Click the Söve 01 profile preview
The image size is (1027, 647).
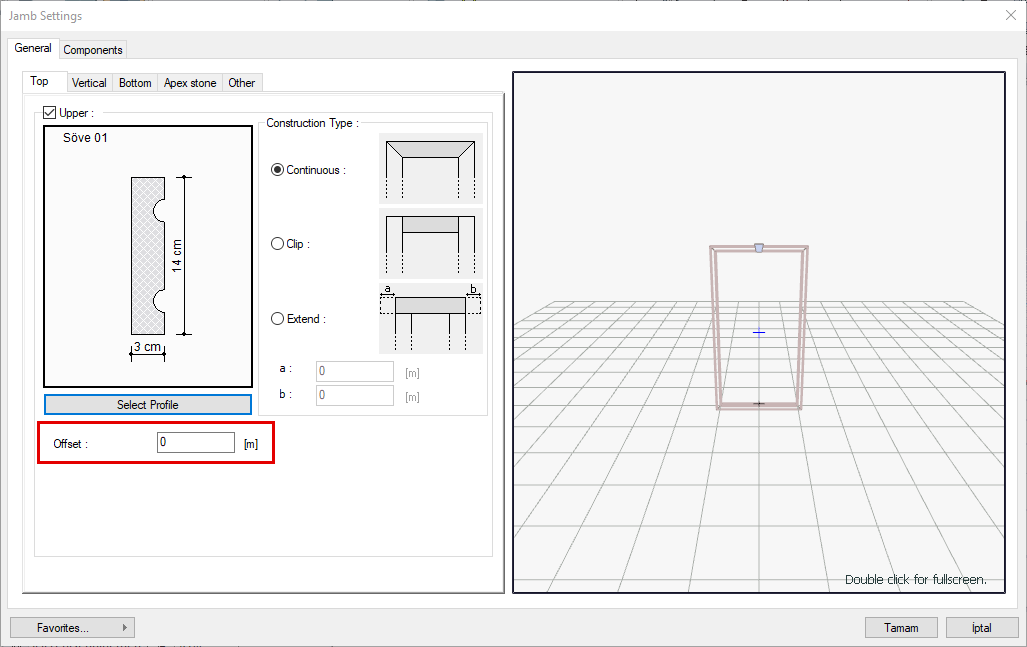coord(148,256)
